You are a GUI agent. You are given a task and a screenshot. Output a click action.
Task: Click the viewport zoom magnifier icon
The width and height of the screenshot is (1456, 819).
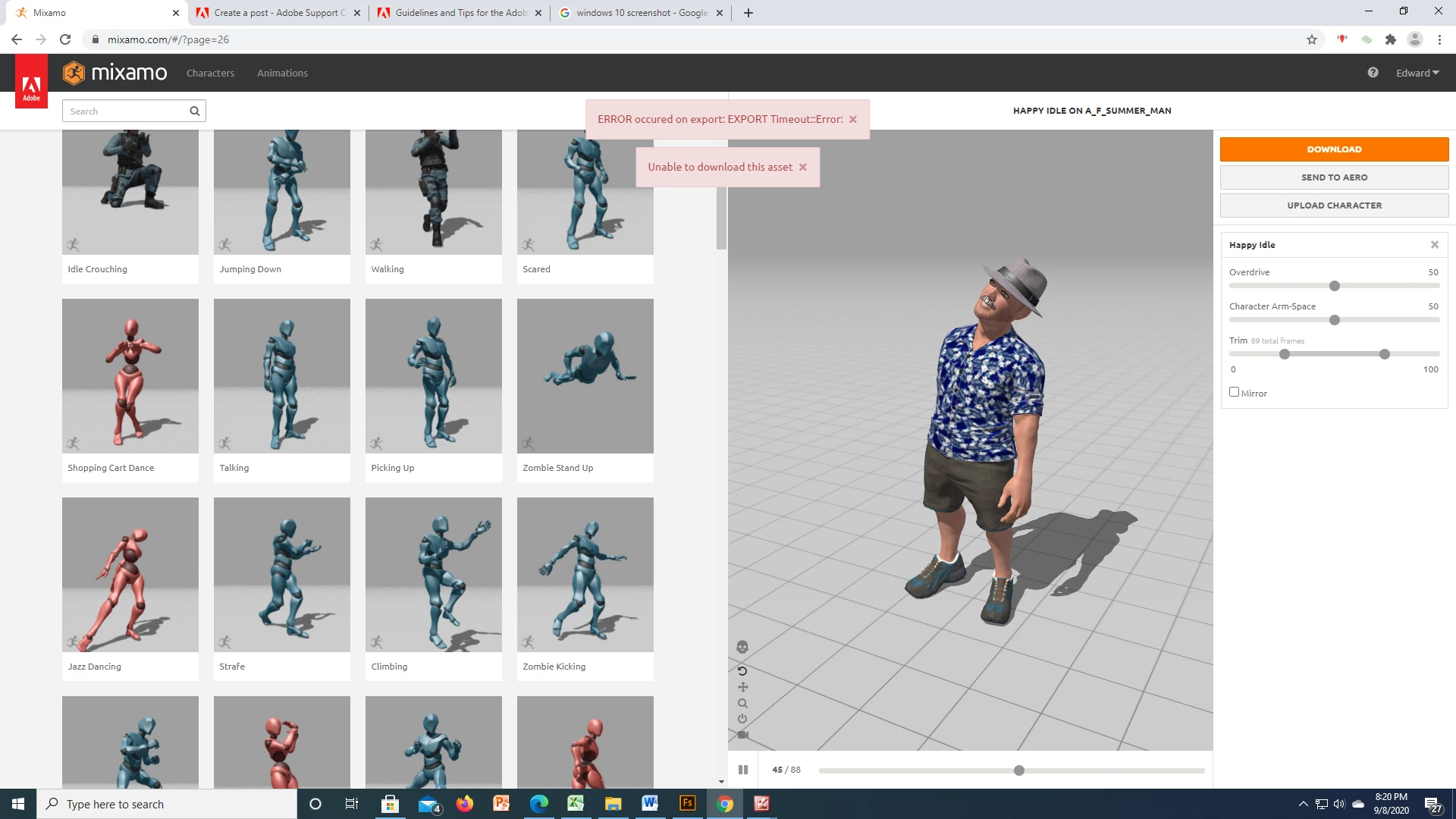tap(742, 703)
